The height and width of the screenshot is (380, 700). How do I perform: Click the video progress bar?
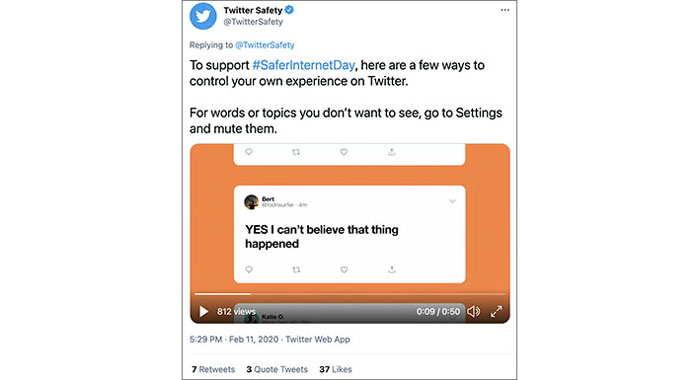(350, 294)
